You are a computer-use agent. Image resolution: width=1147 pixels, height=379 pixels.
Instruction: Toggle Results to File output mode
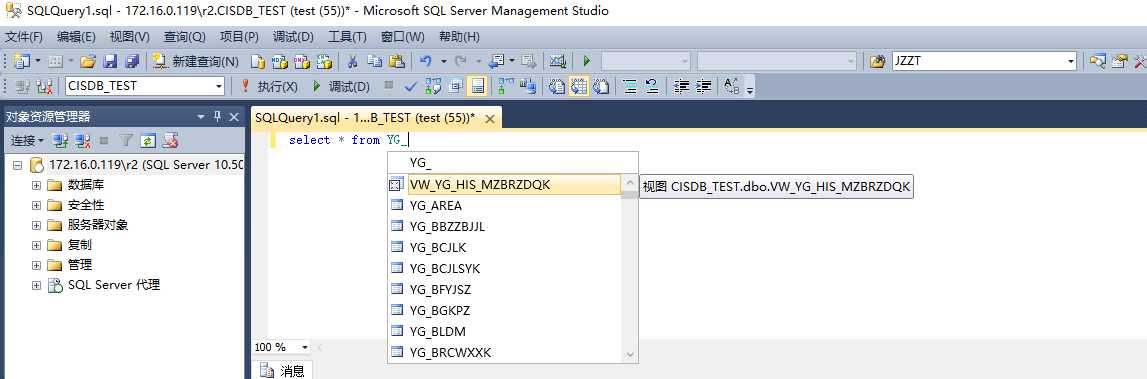coord(601,86)
